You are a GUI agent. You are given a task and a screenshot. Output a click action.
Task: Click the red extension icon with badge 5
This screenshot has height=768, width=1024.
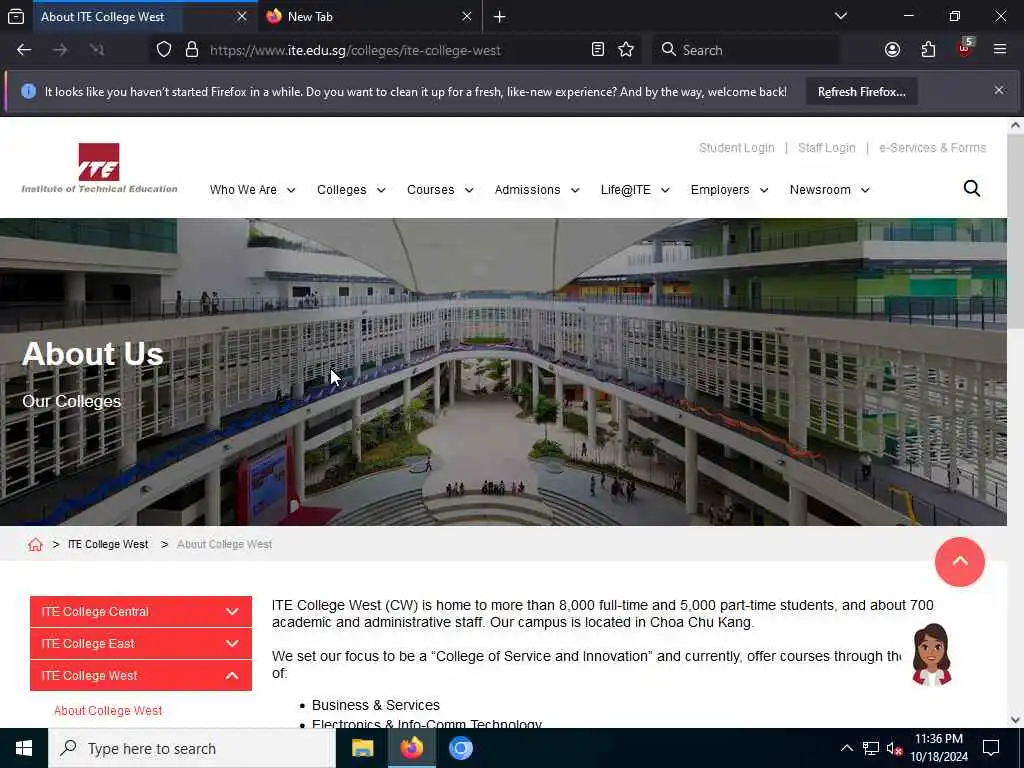[965, 48]
